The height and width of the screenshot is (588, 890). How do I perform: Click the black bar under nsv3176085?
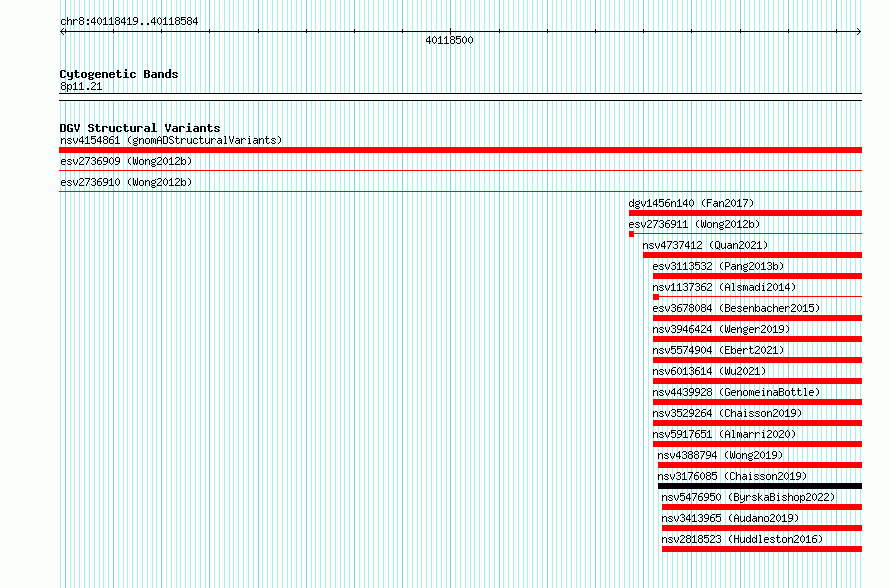pos(760,486)
